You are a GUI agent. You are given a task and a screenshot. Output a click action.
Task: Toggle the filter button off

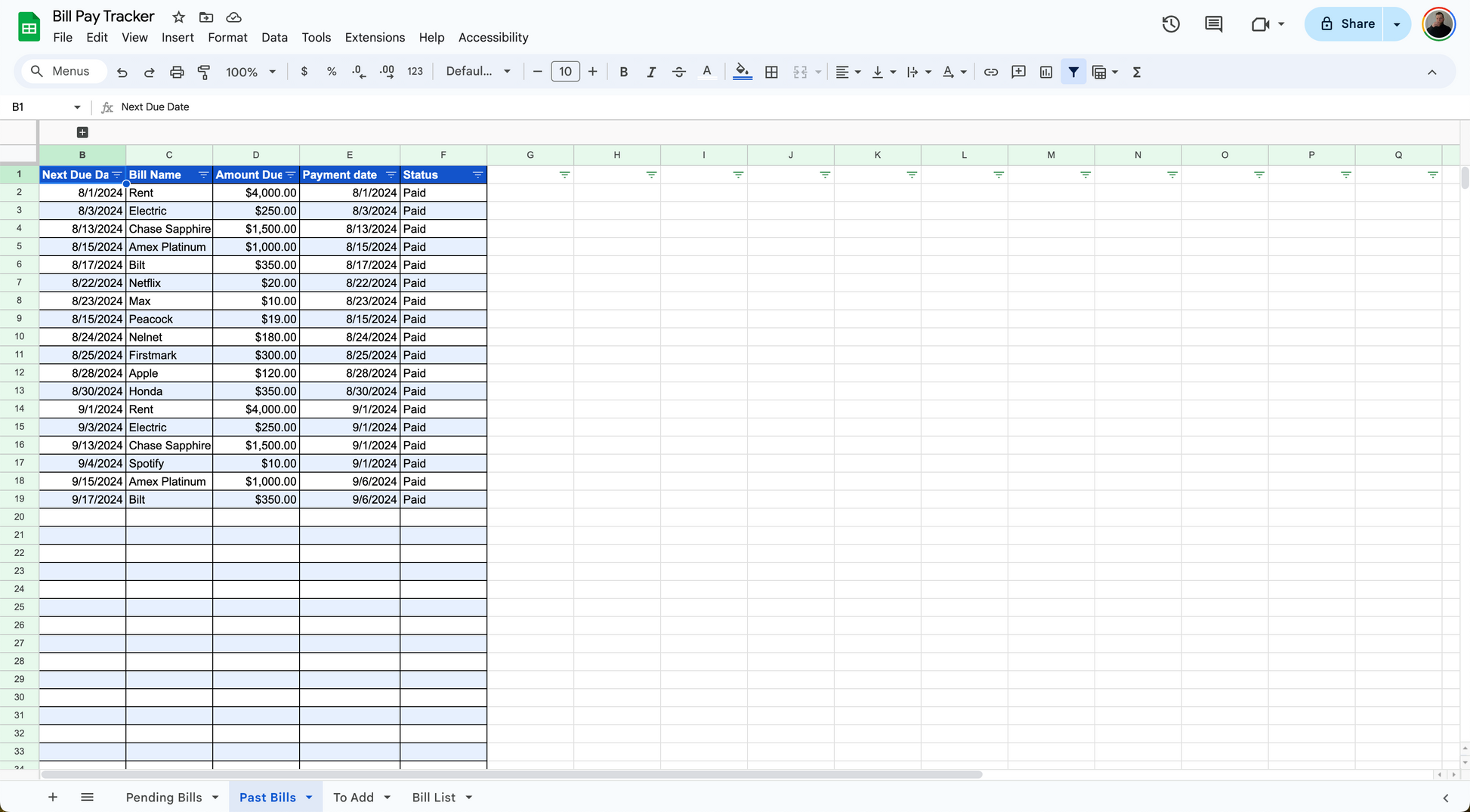[1073, 72]
